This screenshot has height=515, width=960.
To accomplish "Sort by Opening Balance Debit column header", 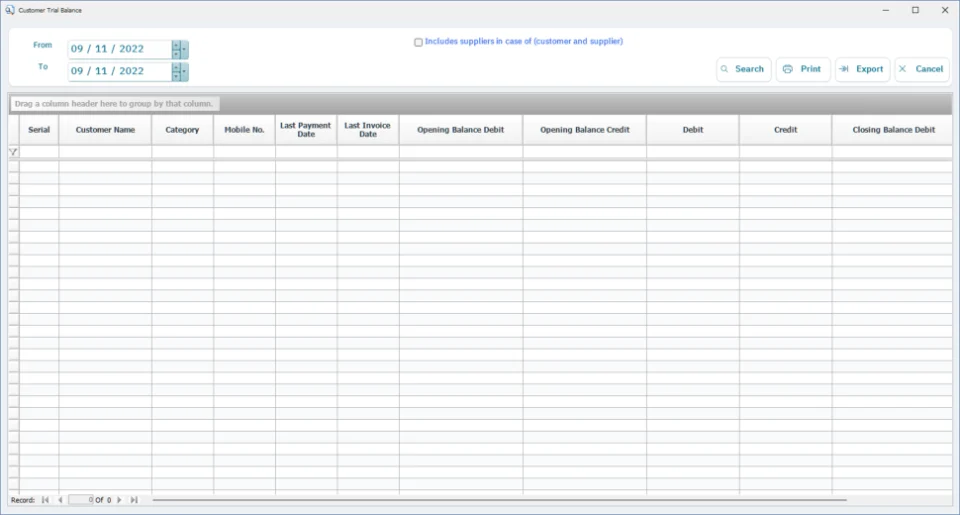I will coord(461,130).
